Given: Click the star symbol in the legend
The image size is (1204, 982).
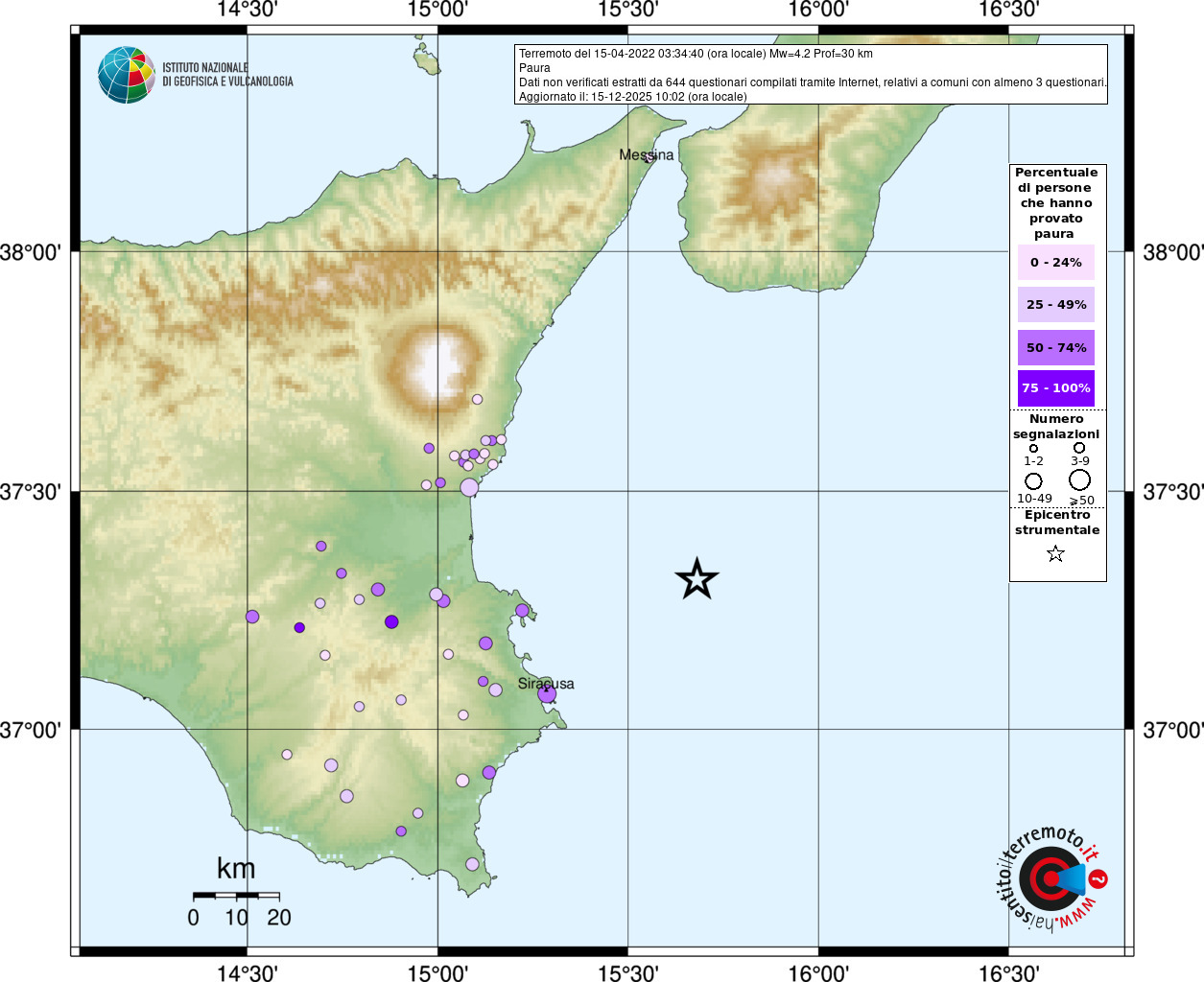Looking at the screenshot, I should 1055,553.
